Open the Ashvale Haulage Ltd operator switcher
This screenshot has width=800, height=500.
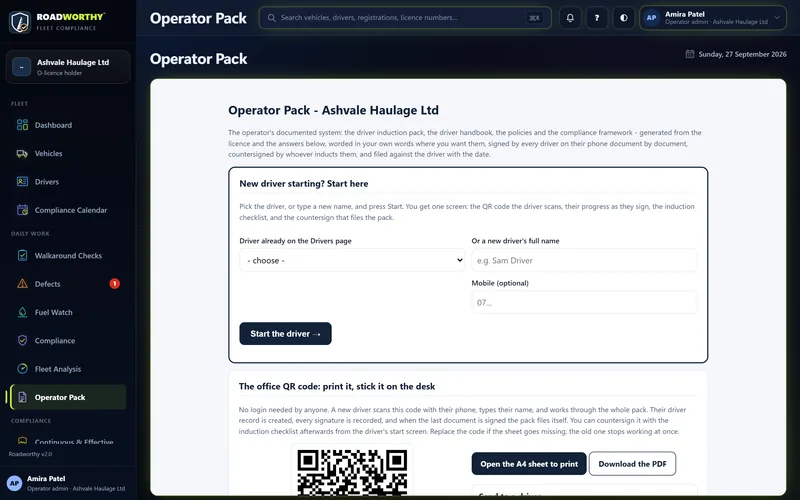(68, 67)
